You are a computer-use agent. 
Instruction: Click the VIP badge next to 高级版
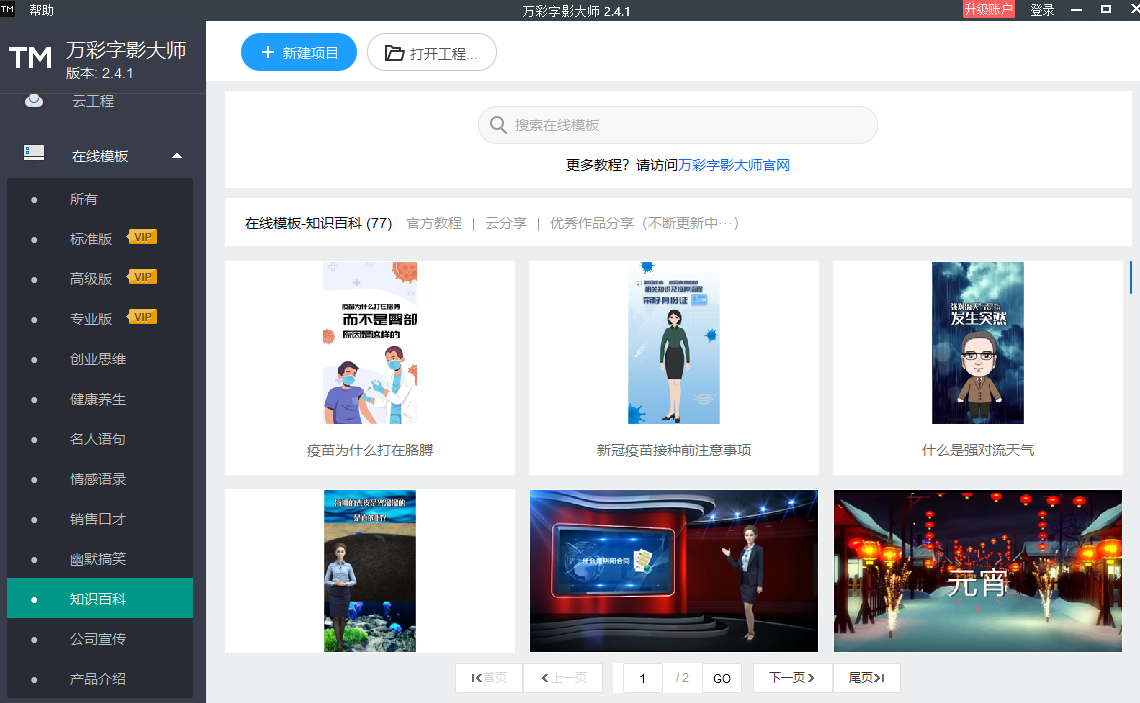point(142,277)
